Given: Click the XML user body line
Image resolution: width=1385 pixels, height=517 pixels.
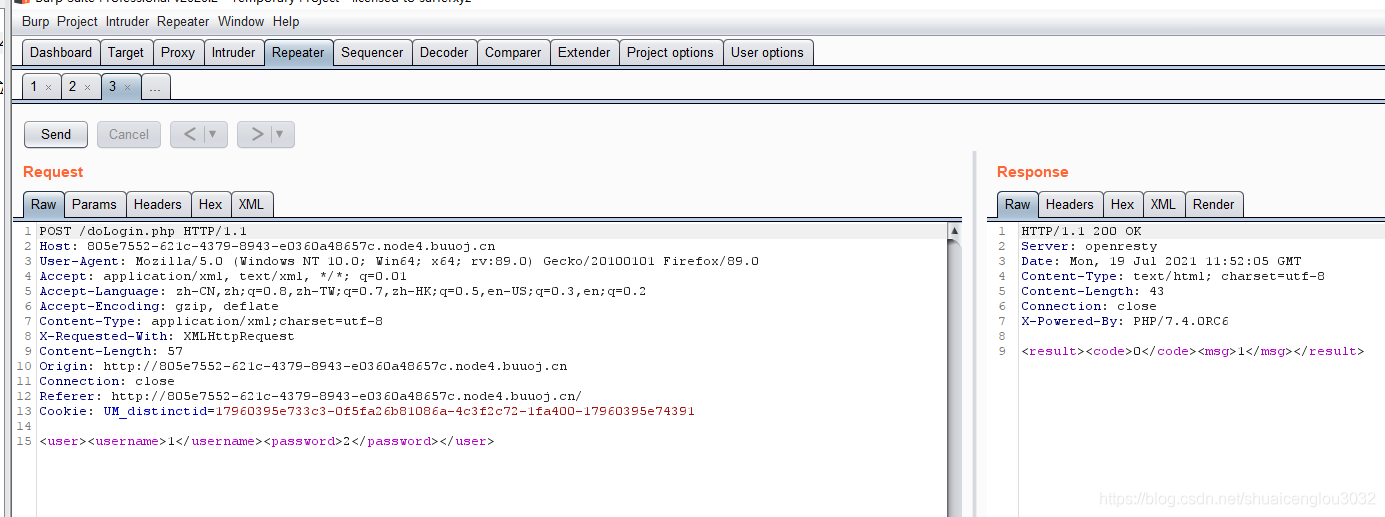Looking at the screenshot, I should (267, 441).
